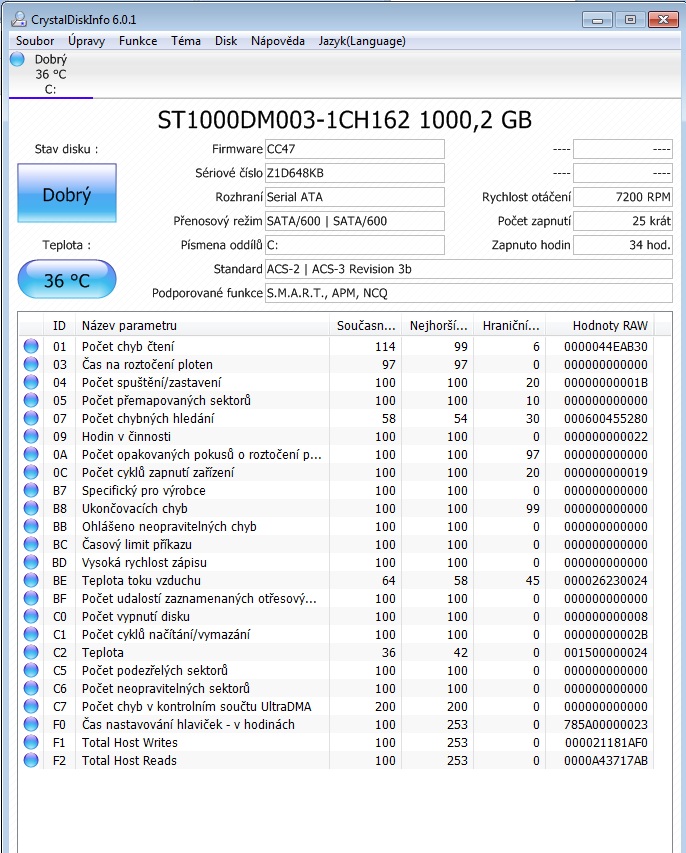This screenshot has width=686, height=853.
Task: Click status icon of row BE Teplota toku vzduchu
Action: coord(31,580)
